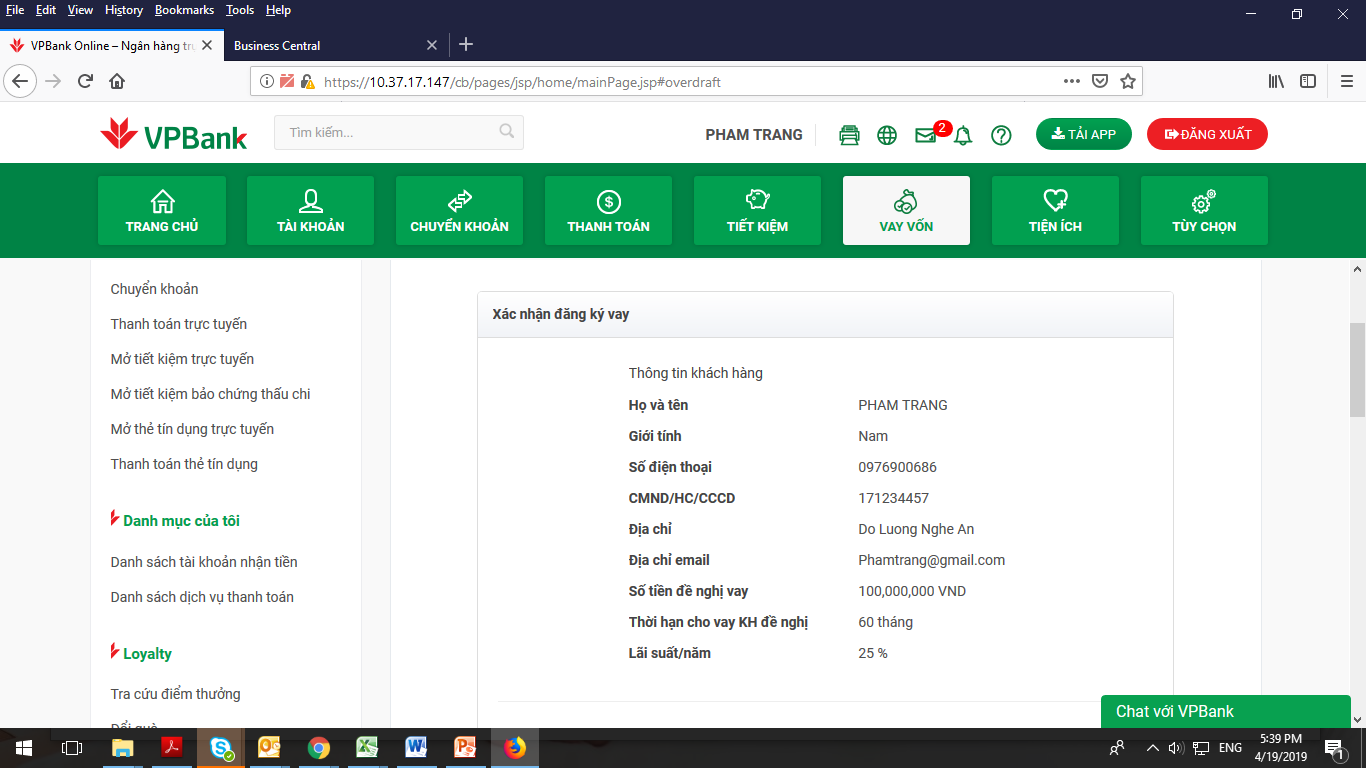Open Danh sách dịch vụ thanh toán
1366x768 pixels.
[x=202, y=597]
